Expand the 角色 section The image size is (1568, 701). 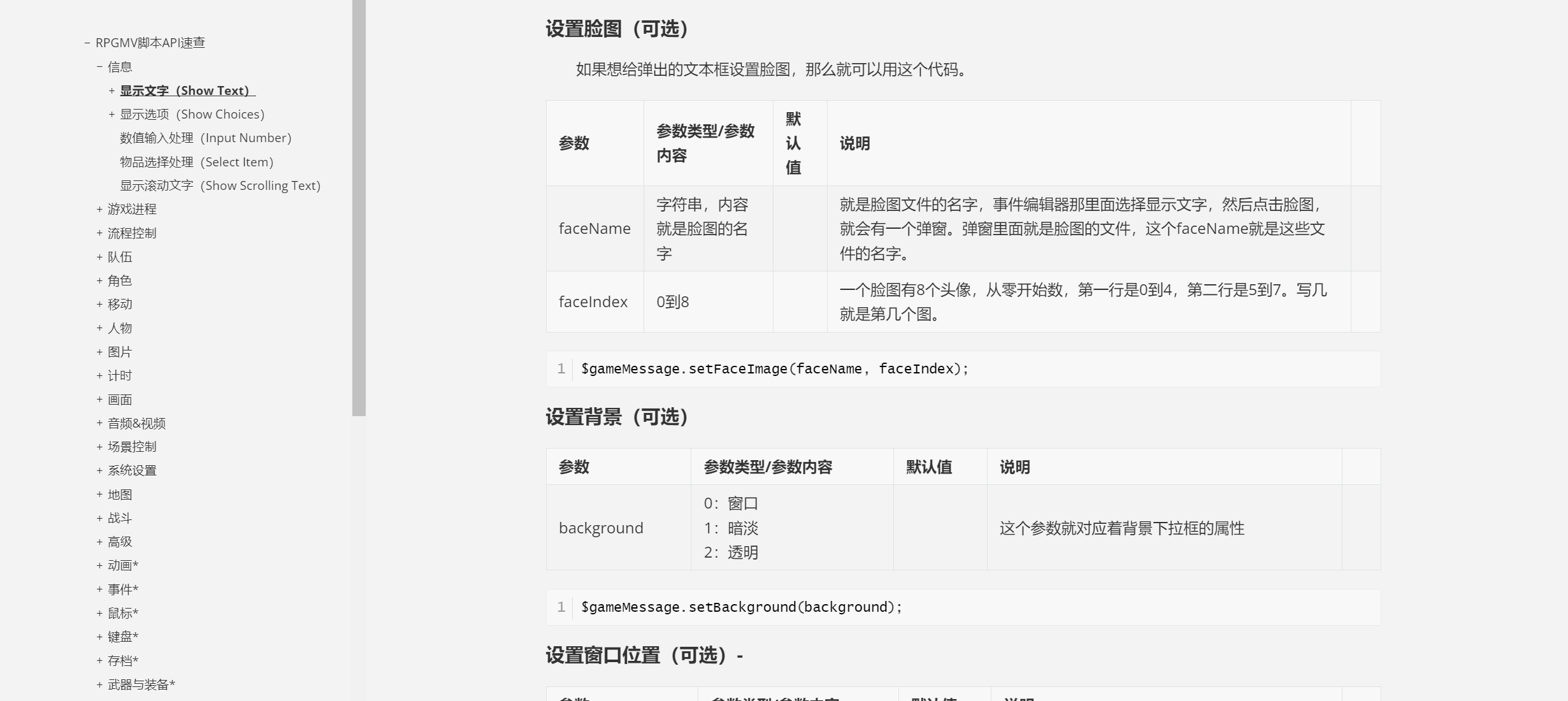pyautogui.click(x=99, y=280)
